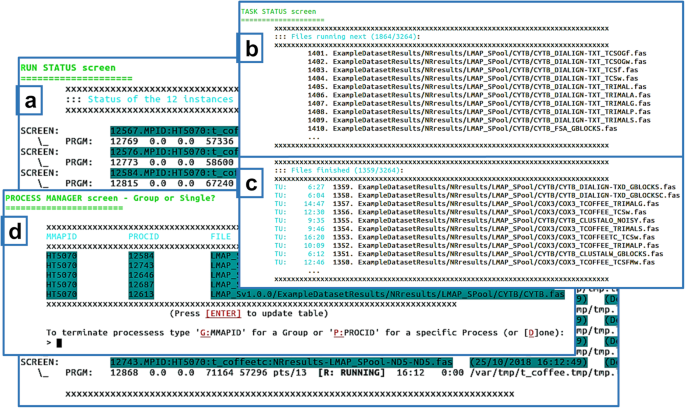Select the 'Files running next (1864/3264)' header

pyautogui.click(x=347, y=37)
